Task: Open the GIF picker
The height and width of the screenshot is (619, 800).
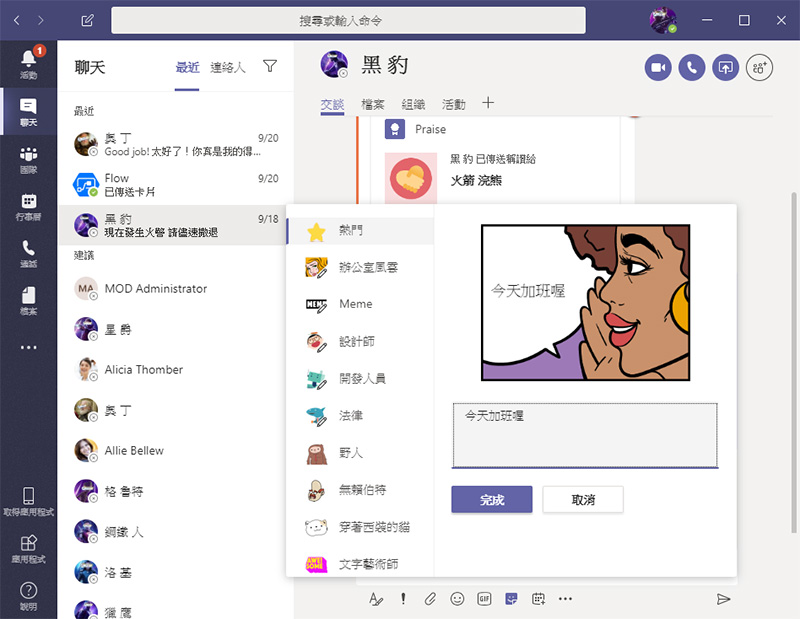Action: 484,599
